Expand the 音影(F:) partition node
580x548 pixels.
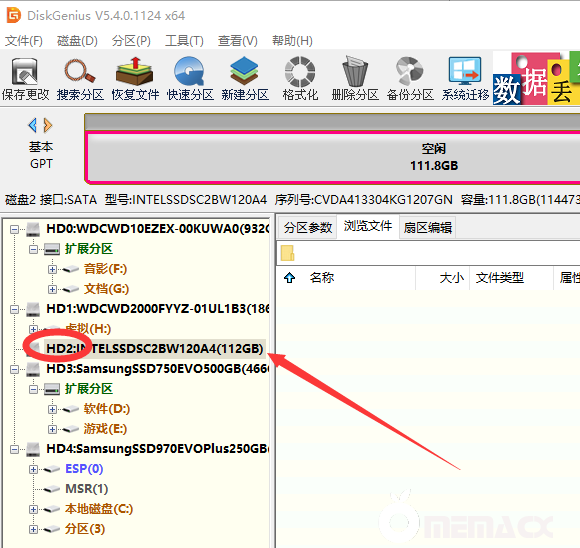(x=52, y=269)
